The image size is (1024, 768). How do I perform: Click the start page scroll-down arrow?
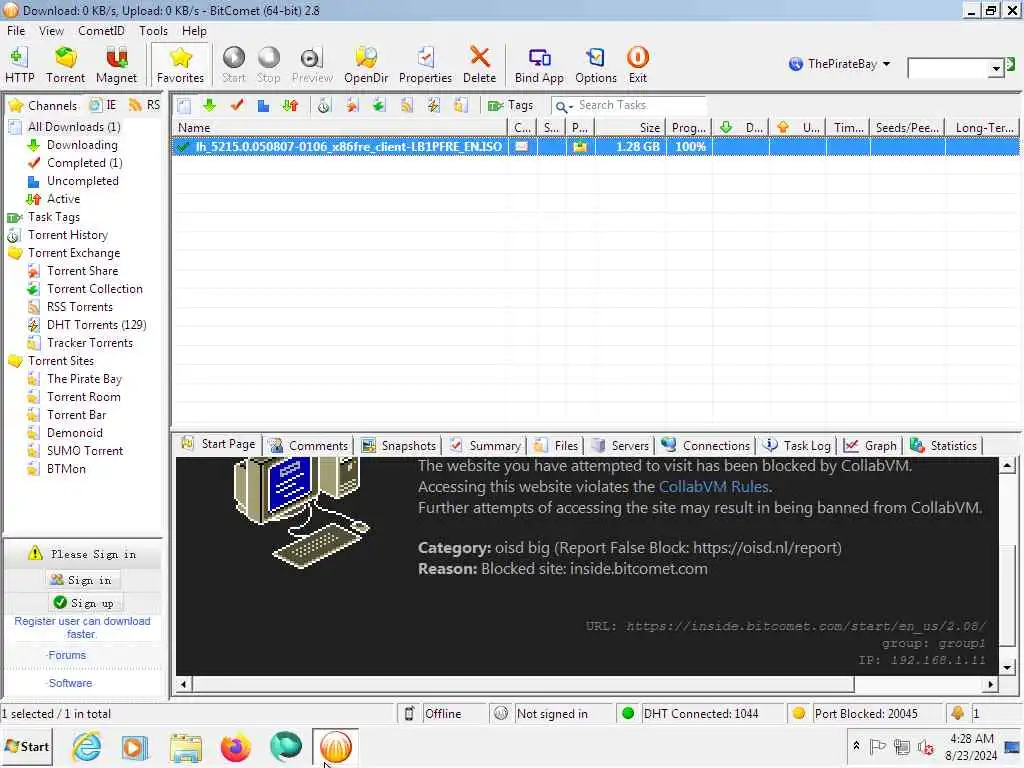click(1008, 667)
